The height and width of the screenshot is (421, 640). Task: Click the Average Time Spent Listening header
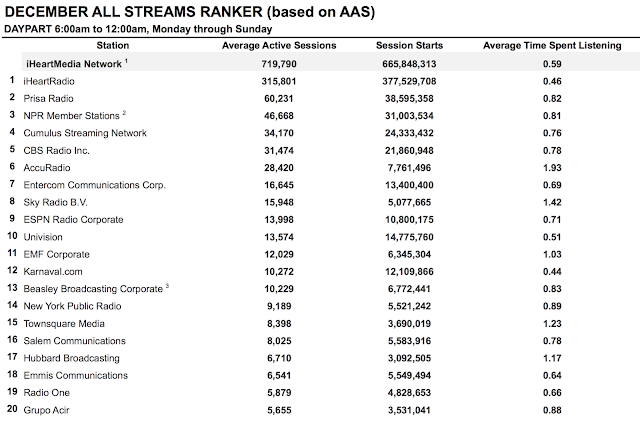(552, 45)
